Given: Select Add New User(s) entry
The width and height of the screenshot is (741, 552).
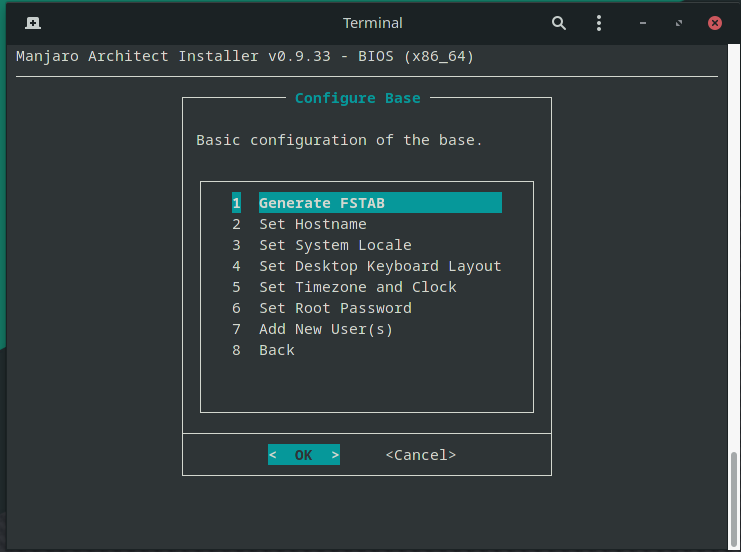Looking at the screenshot, I should [326, 329].
